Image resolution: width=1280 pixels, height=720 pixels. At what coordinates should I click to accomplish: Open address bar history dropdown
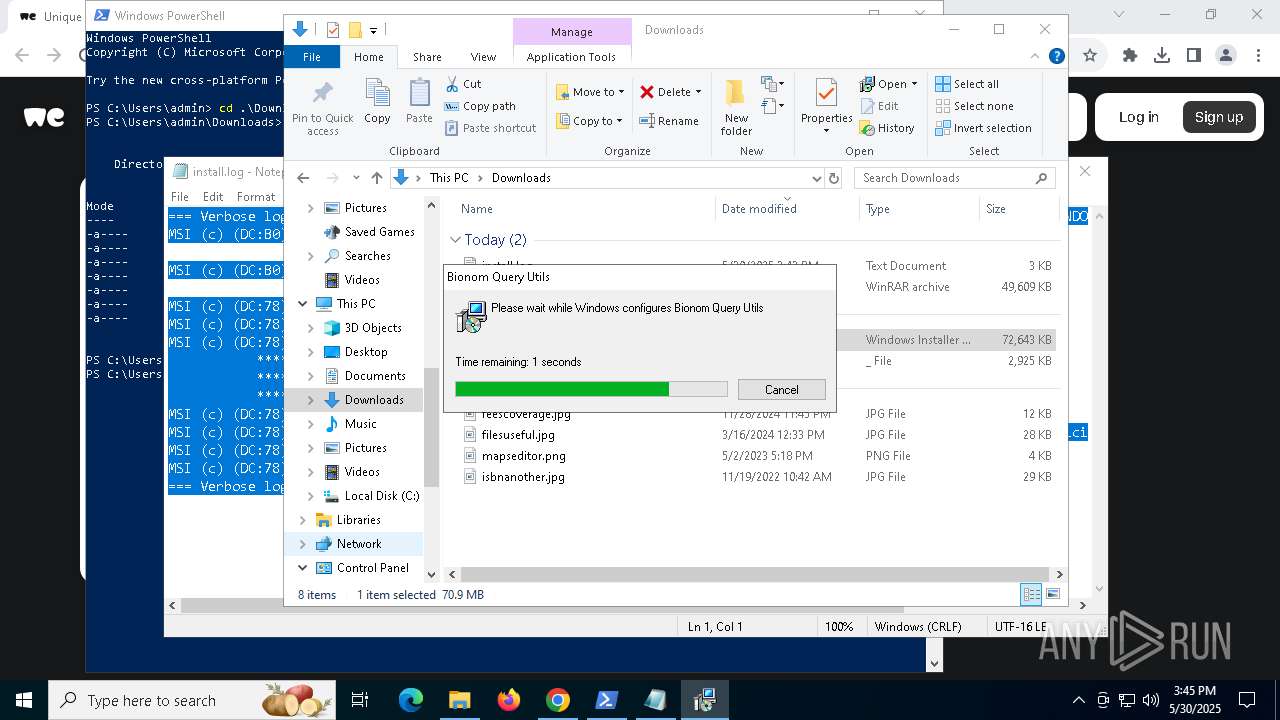(x=816, y=178)
